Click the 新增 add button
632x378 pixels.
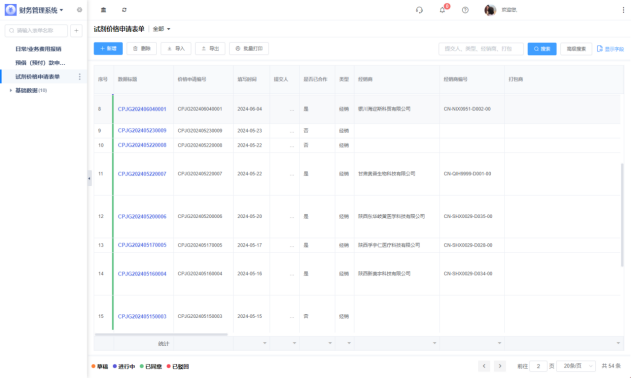pos(108,48)
